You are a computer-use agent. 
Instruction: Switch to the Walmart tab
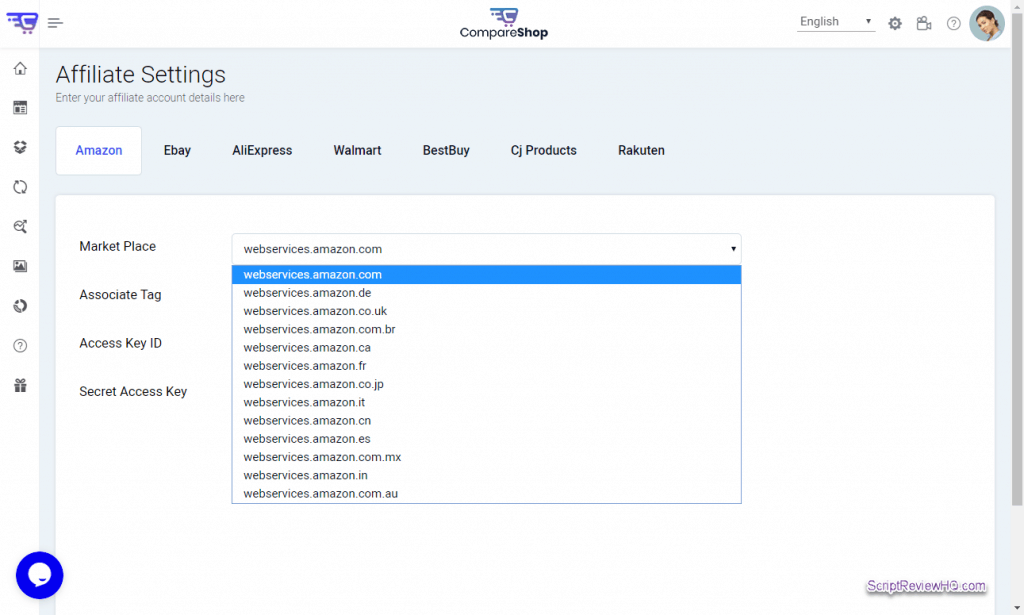pos(357,150)
